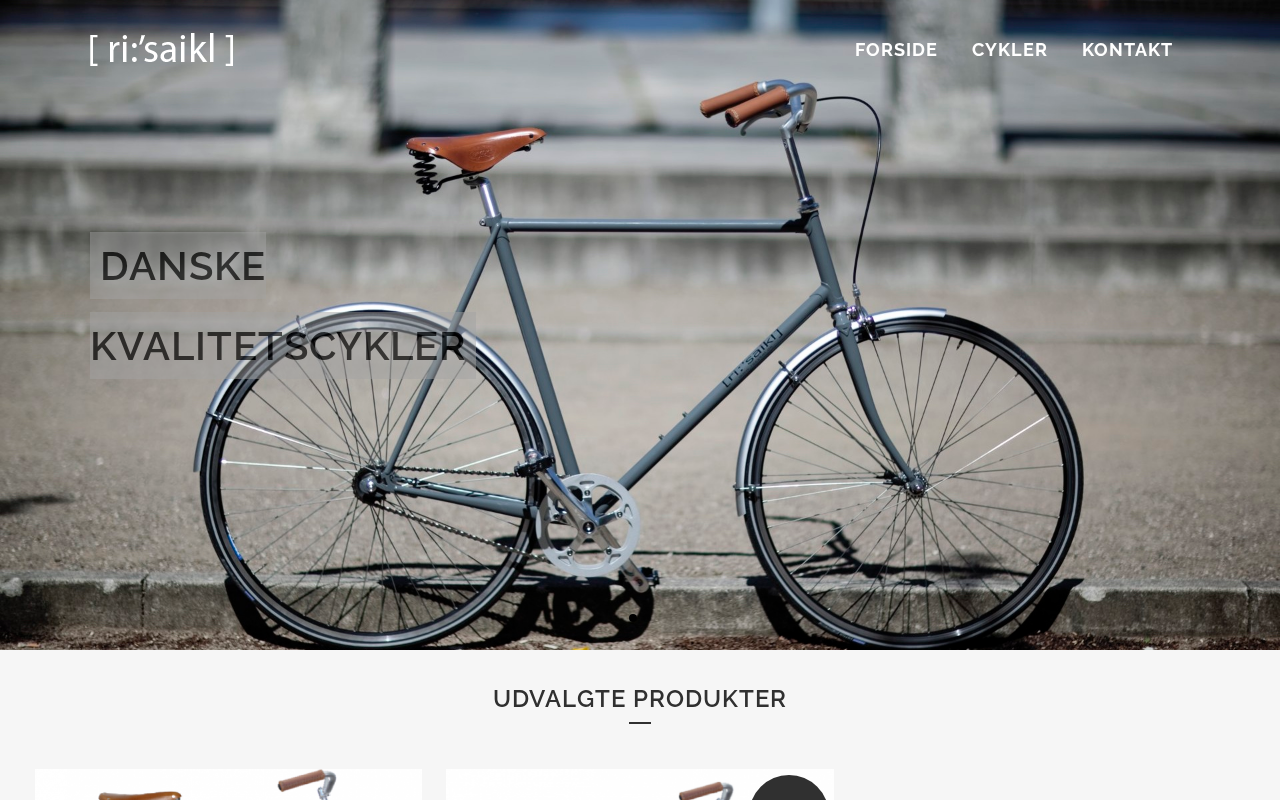Open the KONTAKT page link
The width and height of the screenshot is (1280, 800).
(x=1127, y=50)
